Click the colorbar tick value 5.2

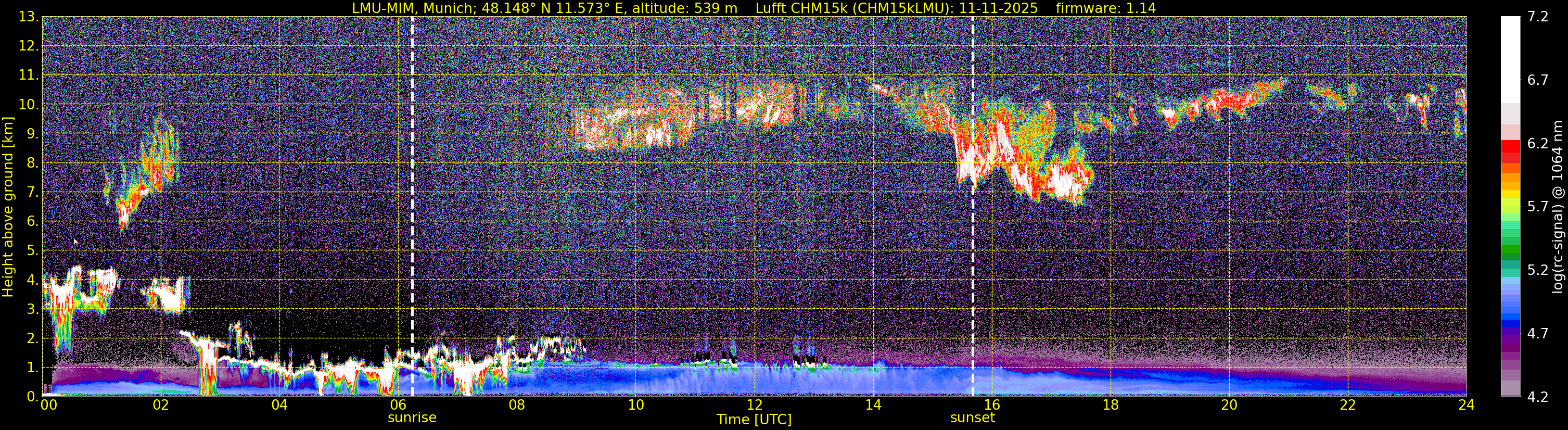click(x=1538, y=270)
